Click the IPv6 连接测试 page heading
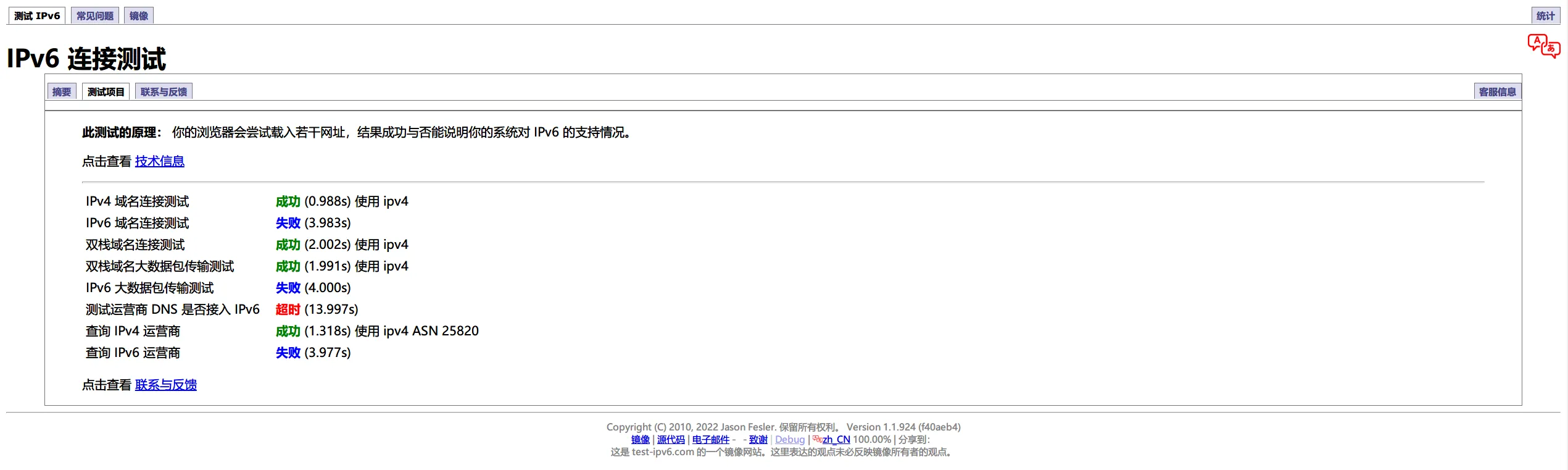 (x=86, y=59)
